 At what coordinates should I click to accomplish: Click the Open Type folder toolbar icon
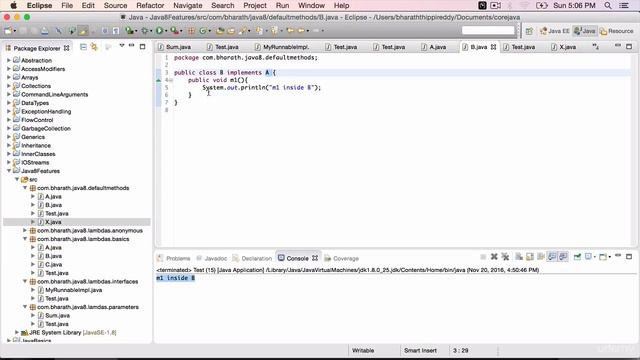[220, 31]
